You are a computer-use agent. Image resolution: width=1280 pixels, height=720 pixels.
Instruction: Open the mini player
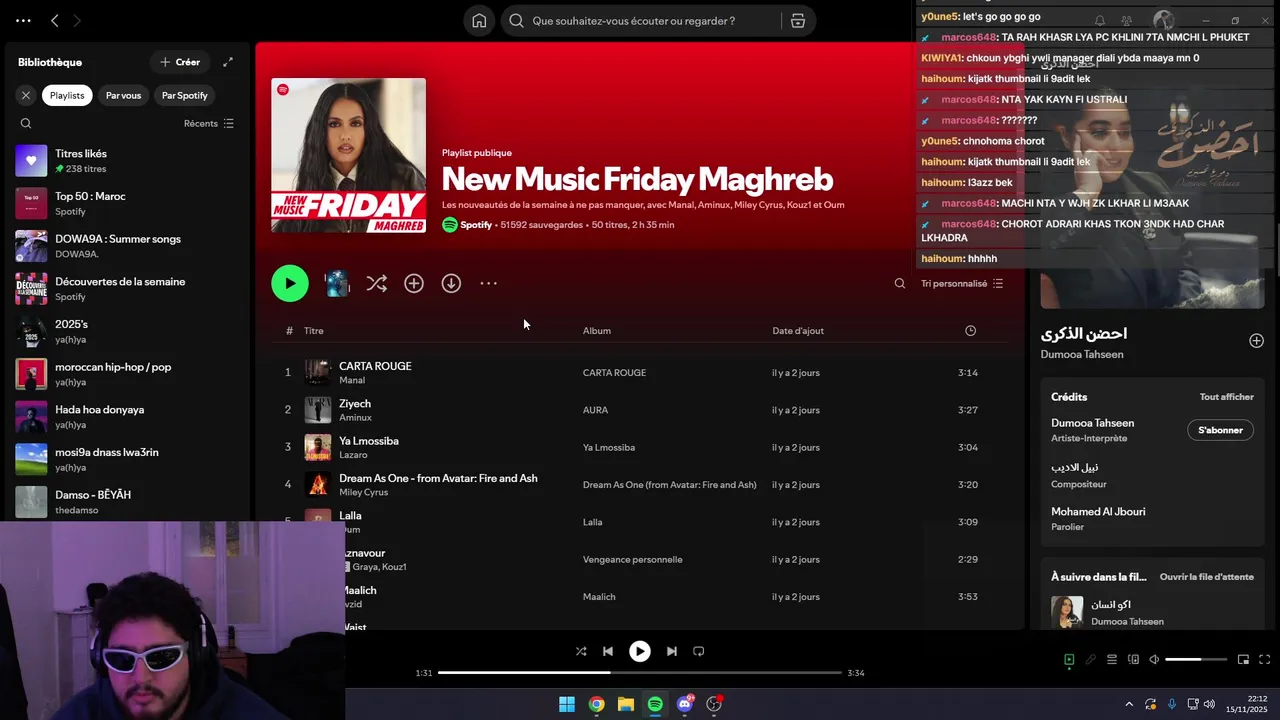1243,660
